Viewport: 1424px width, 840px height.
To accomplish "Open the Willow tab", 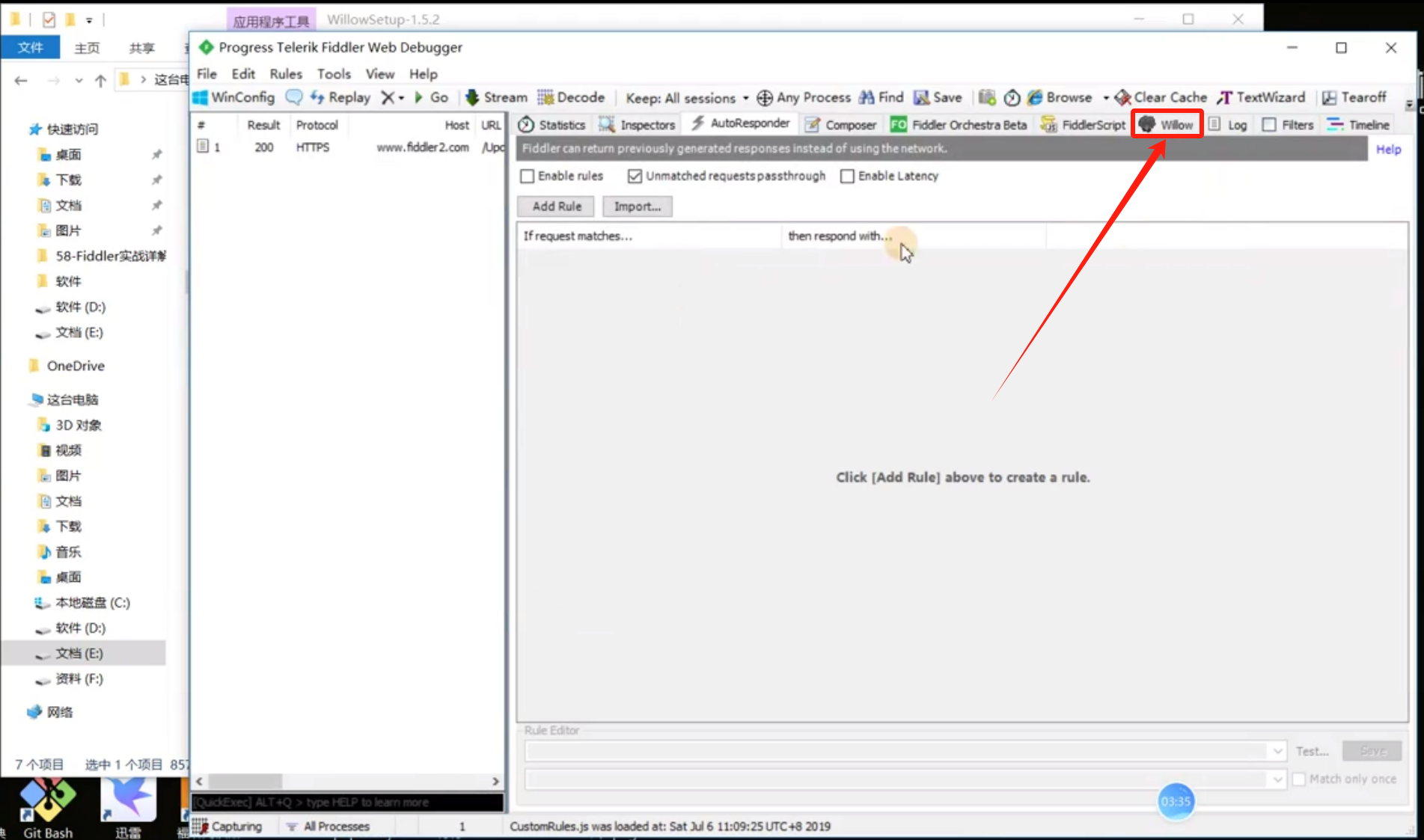I will pyautogui.click(x=1167, y=125).
